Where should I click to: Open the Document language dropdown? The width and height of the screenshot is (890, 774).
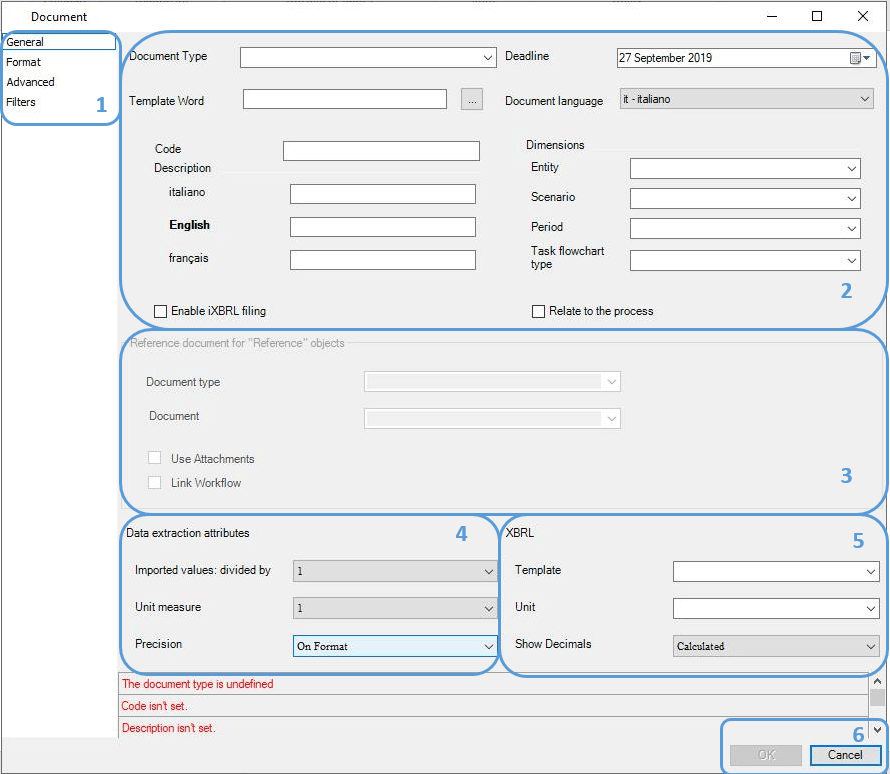(x=746, y=99)
